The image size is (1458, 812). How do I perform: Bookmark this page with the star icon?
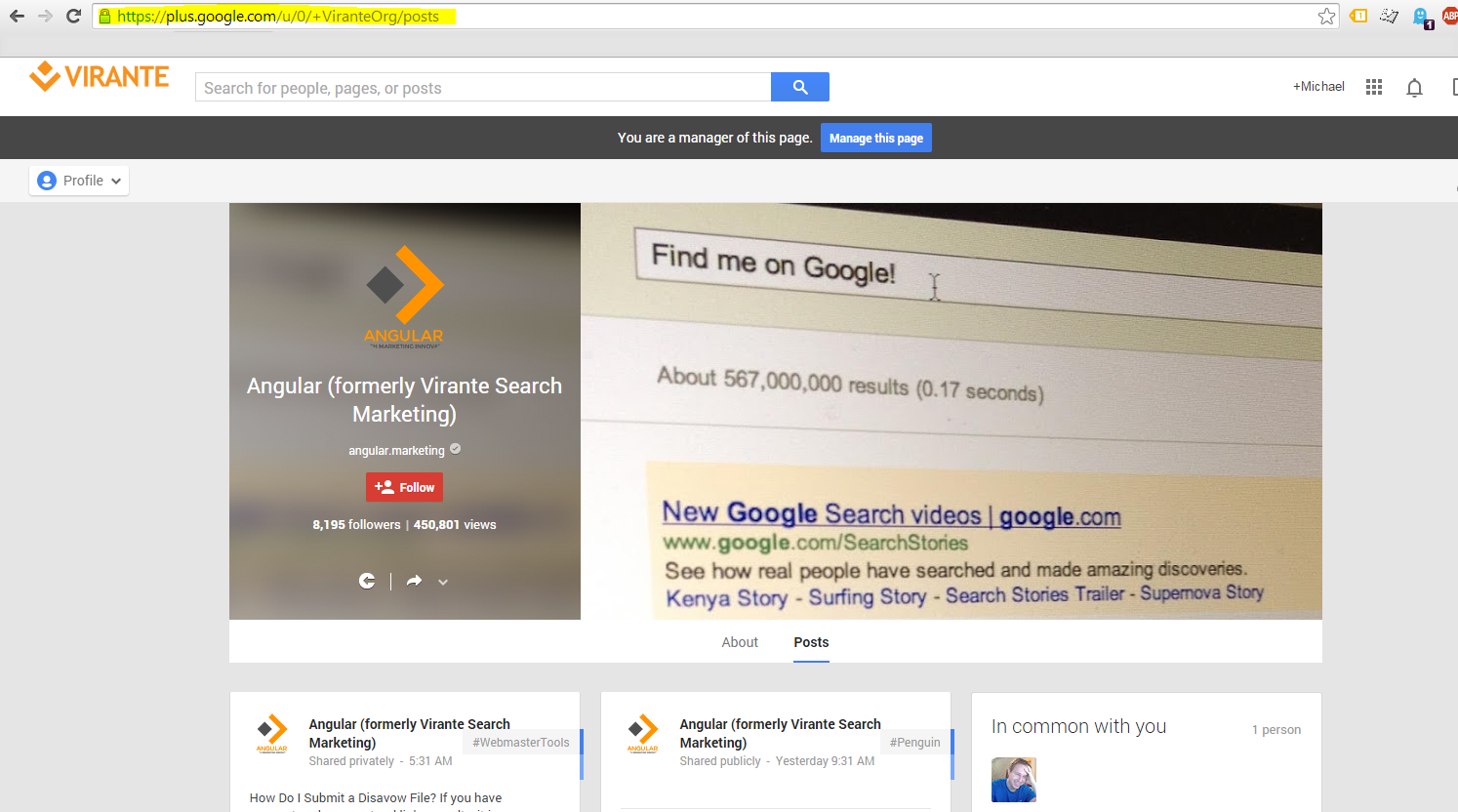point(1326,16)
